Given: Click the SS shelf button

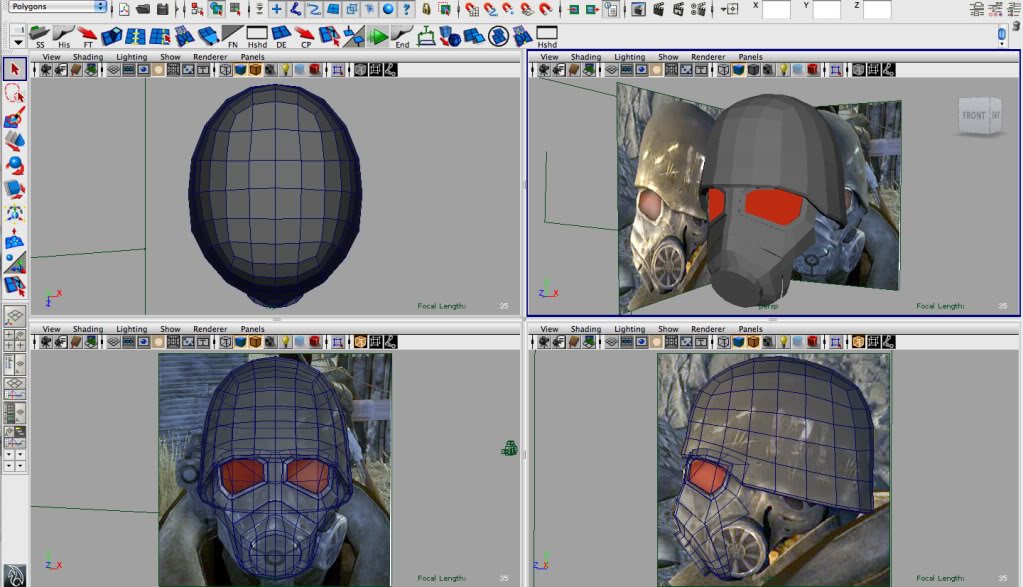Looking at the screenshot, I should [x=40, y=37].
